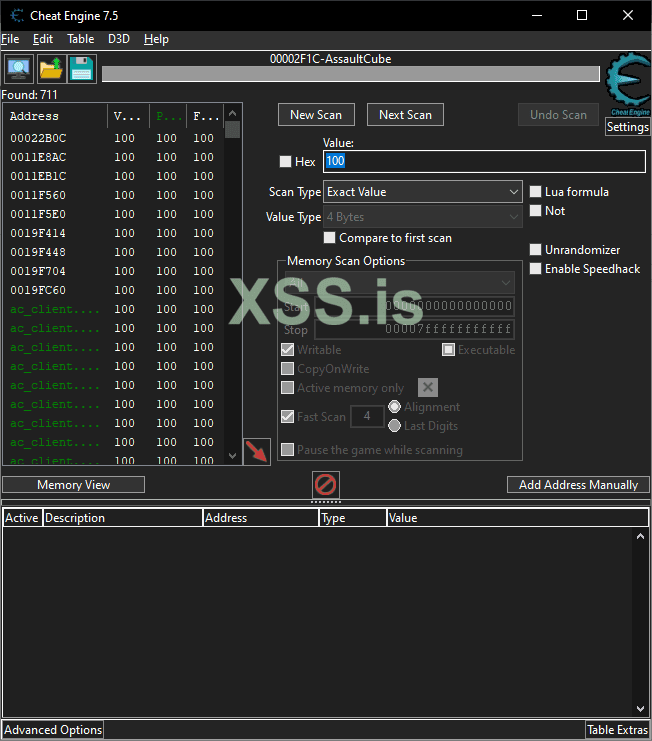Click found list scroll down arrow
The width and height of the screenshot is (652, 741).
click(x=232, y=456)
